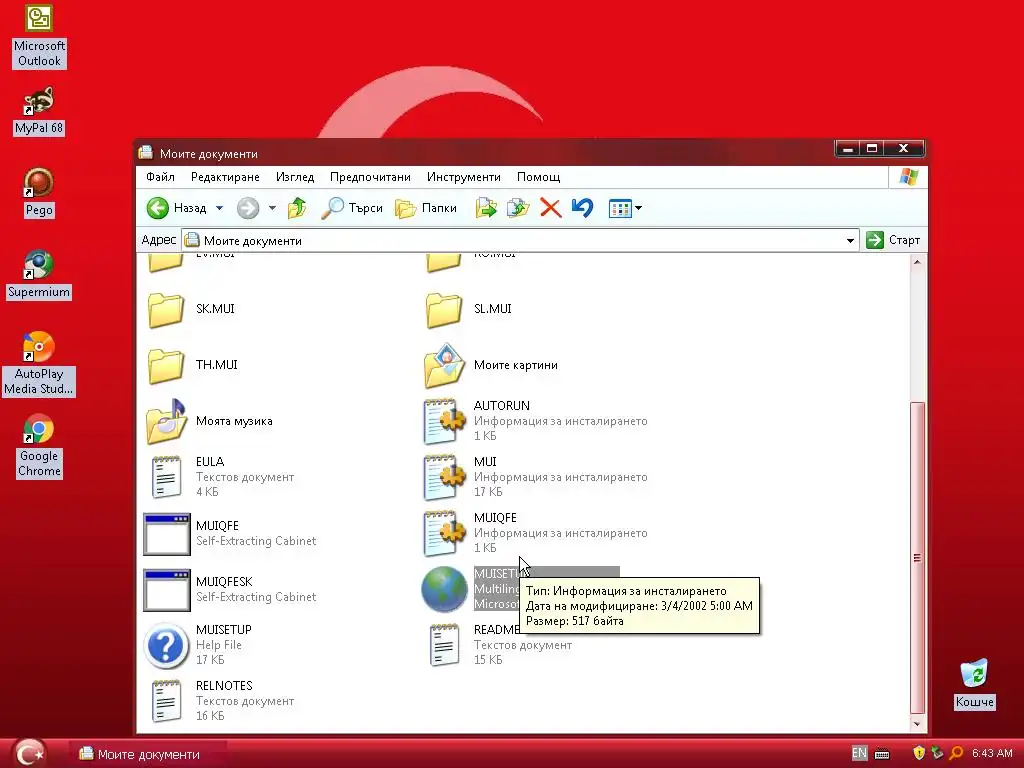This screenshot has height=768, width=1024.
Task: Expand the address bar dropdown
Action: pos(850,240)
